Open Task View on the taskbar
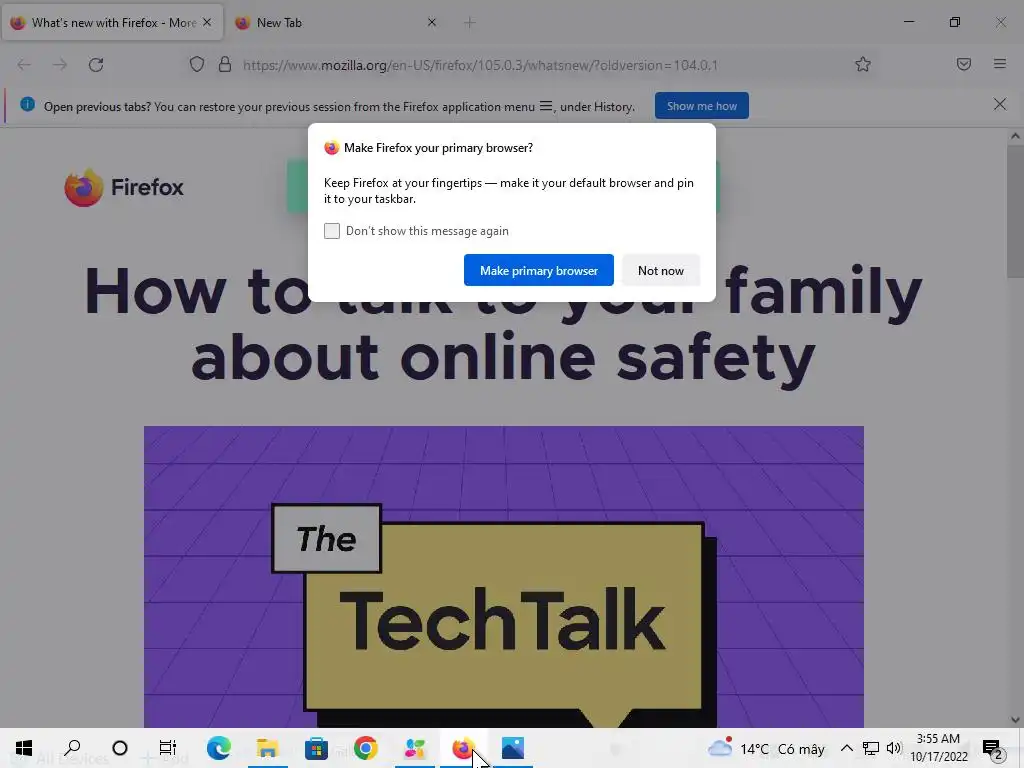This screenshot has height=768, width=1024. (168, 748)
